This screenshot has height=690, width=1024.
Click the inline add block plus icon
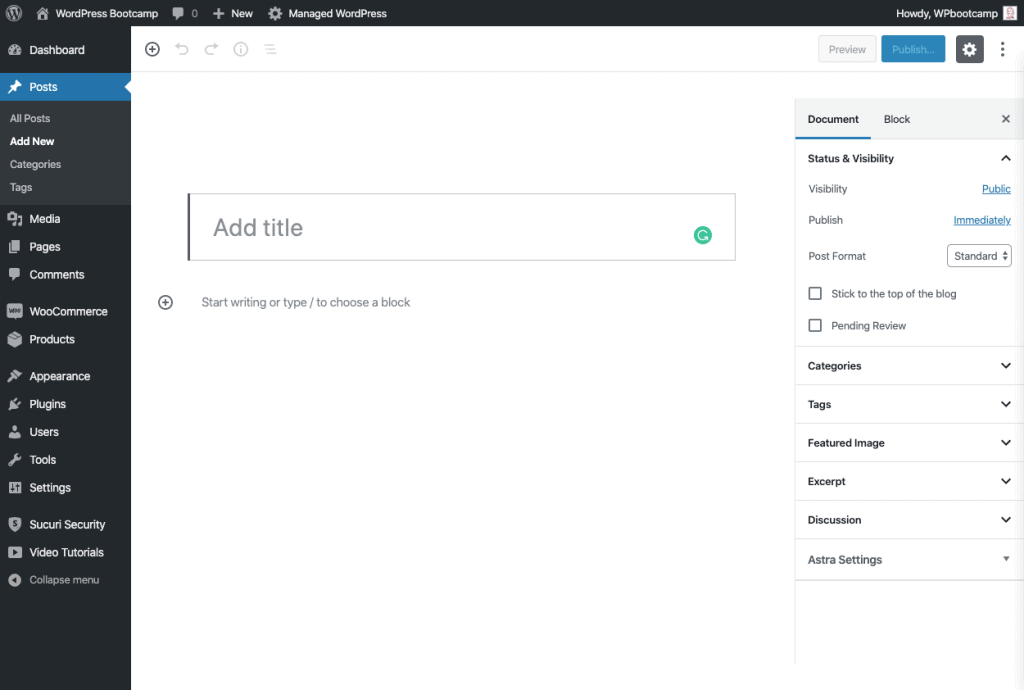(x=165, y=302)
